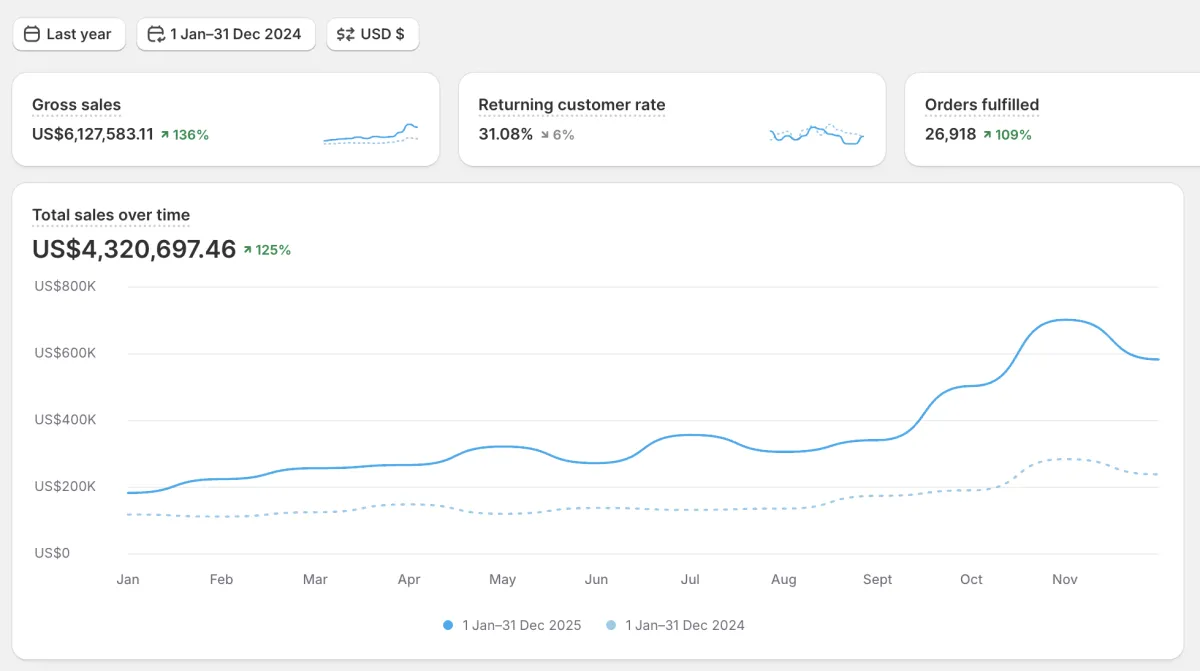
Task: Click the currency exchange arrows icon
Action: [x=345, y=34]
